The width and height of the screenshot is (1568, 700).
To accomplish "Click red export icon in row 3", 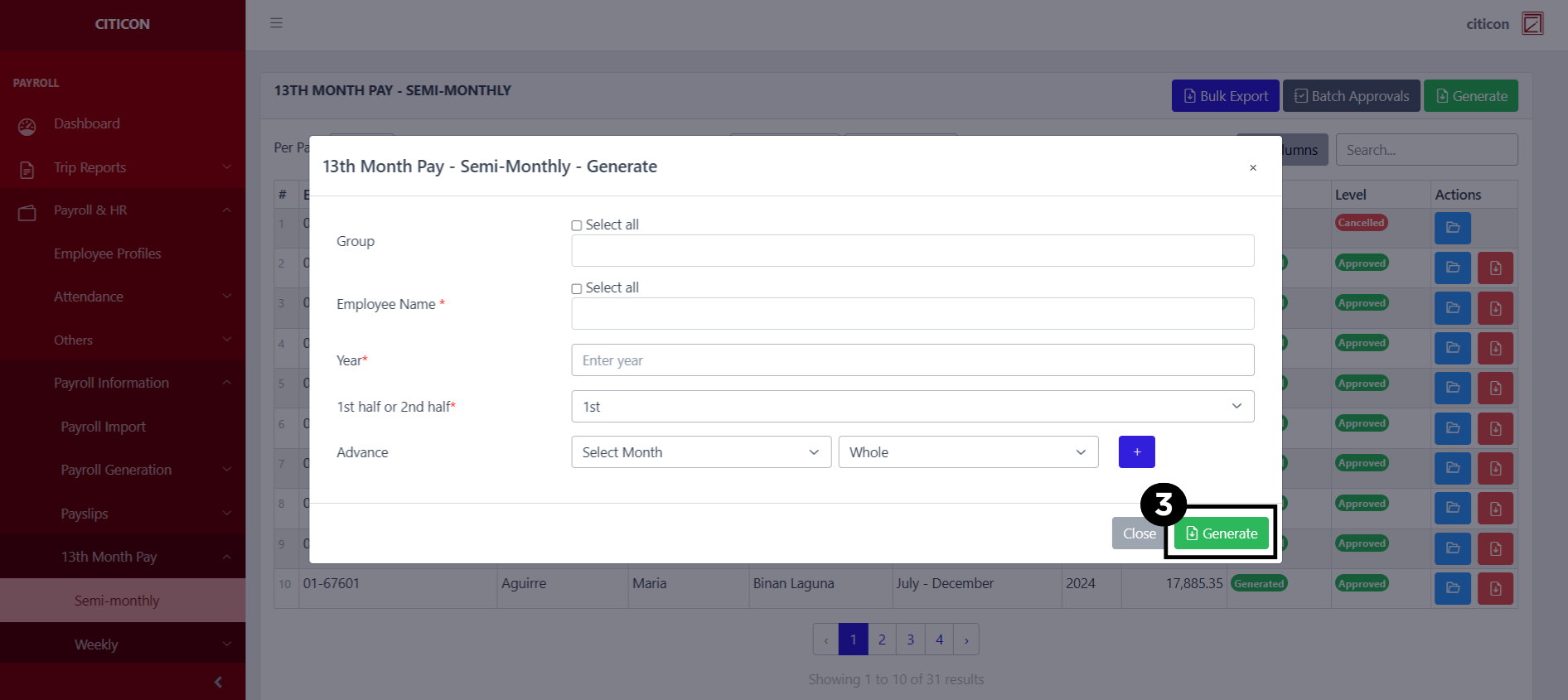I will (1495, 308).
